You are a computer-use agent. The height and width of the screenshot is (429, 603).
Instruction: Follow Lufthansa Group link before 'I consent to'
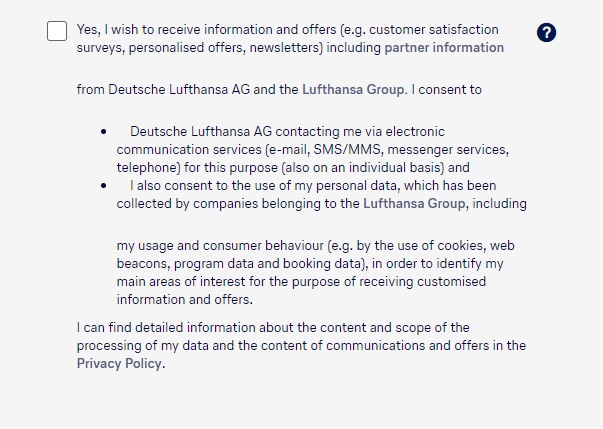tap(353, 90)
